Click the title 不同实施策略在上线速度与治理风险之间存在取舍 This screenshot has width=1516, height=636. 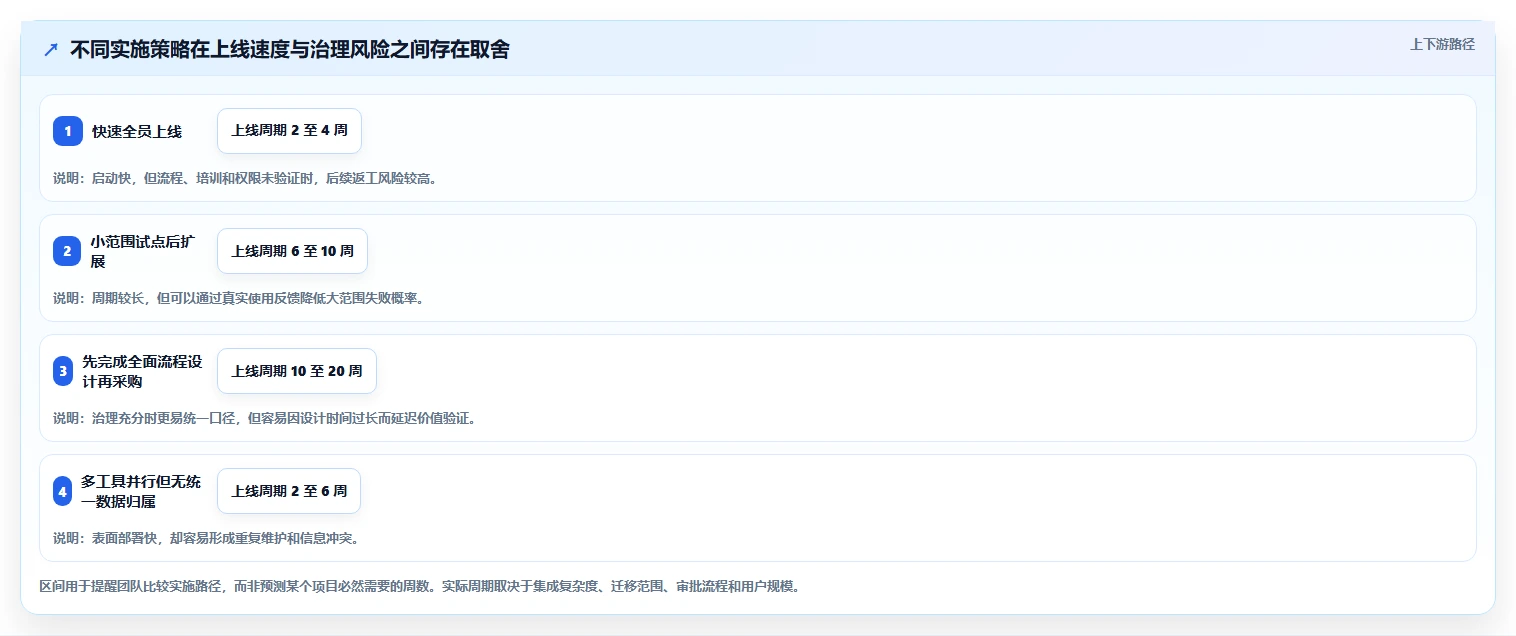coord(290,50)
